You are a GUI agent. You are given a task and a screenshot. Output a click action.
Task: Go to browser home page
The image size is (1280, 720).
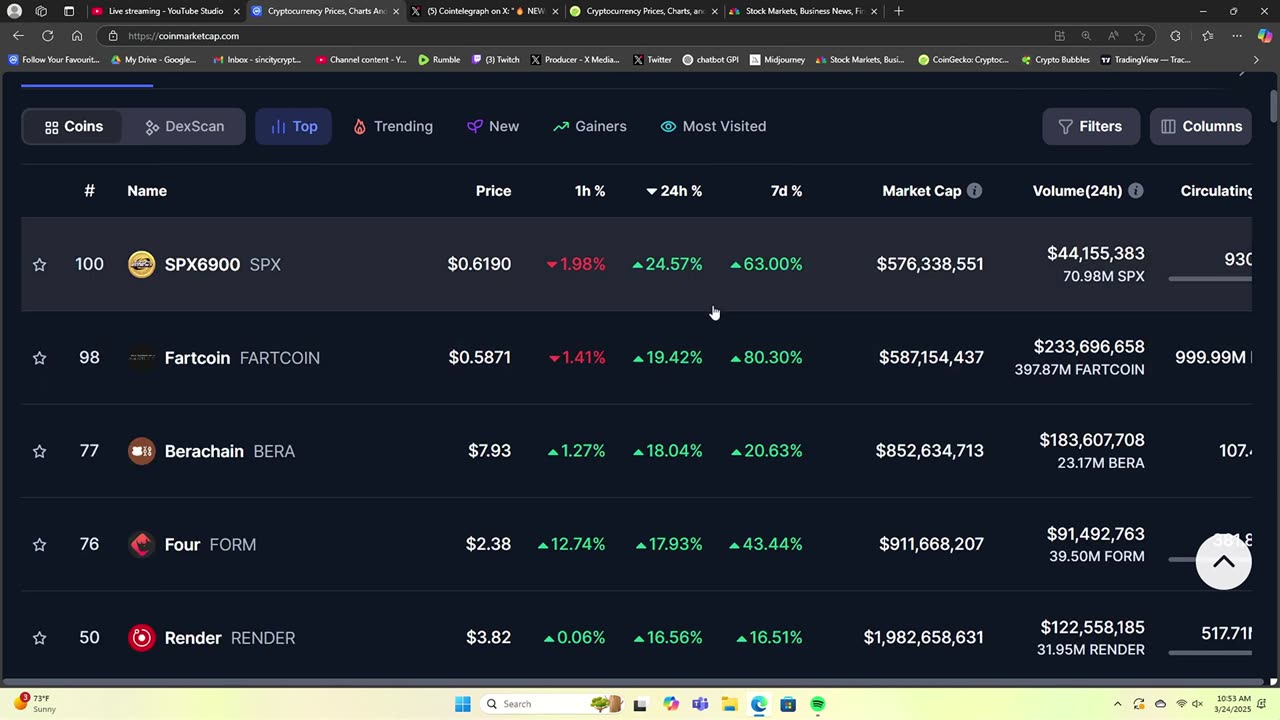(77, 36)
